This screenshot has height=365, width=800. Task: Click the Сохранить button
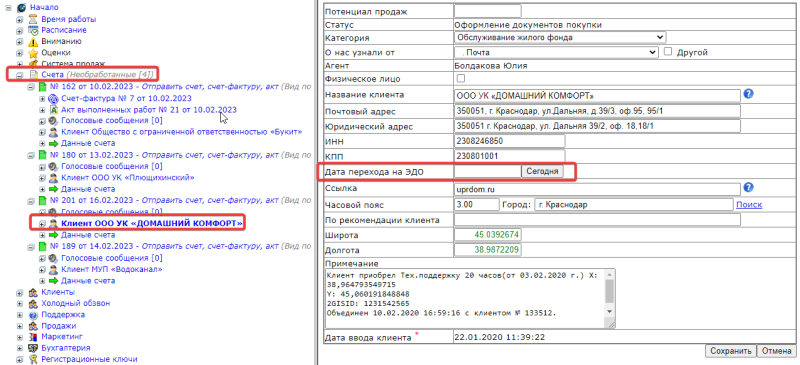730,351
